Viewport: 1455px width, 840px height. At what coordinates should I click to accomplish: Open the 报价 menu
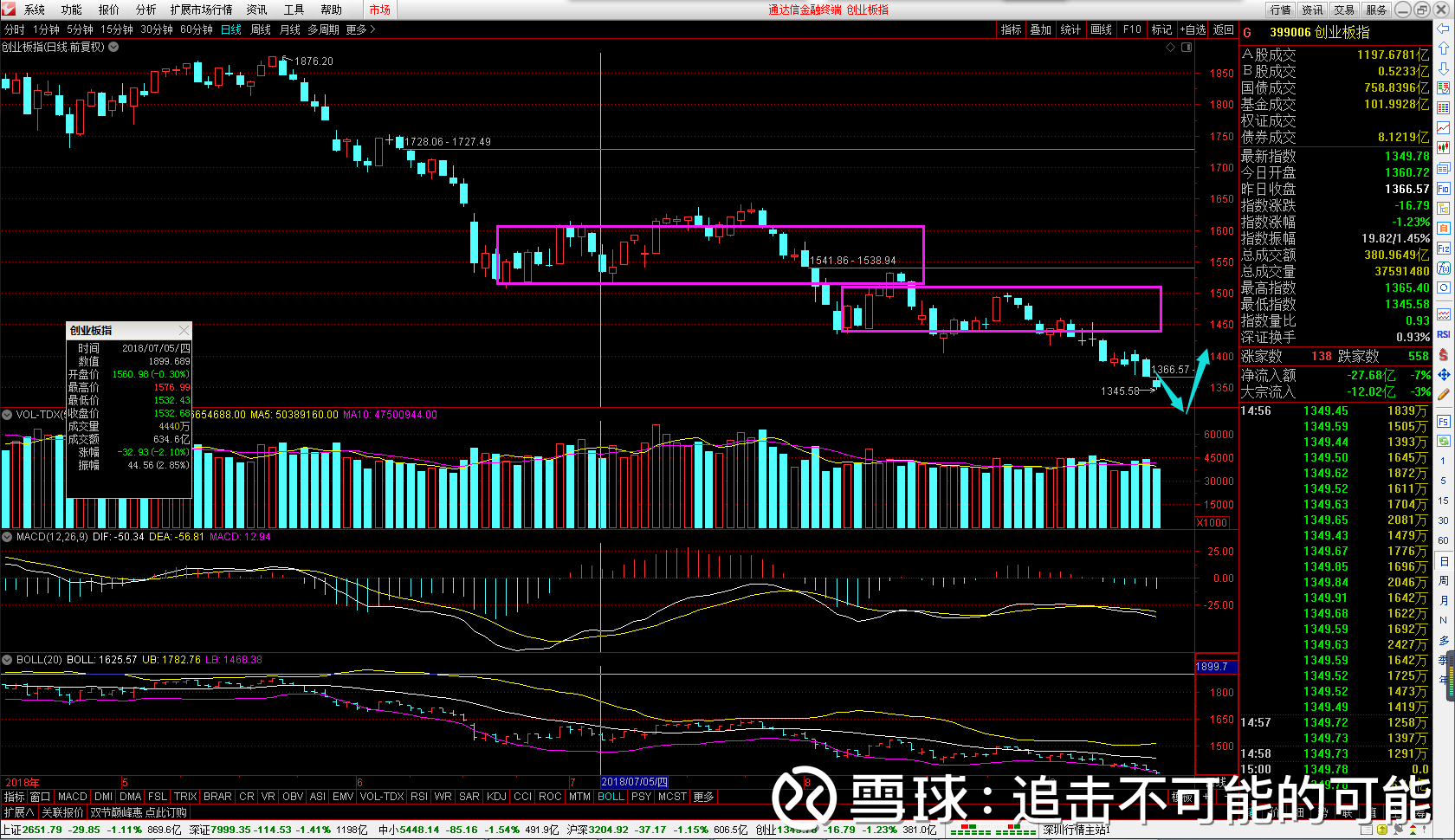(109, 10)
